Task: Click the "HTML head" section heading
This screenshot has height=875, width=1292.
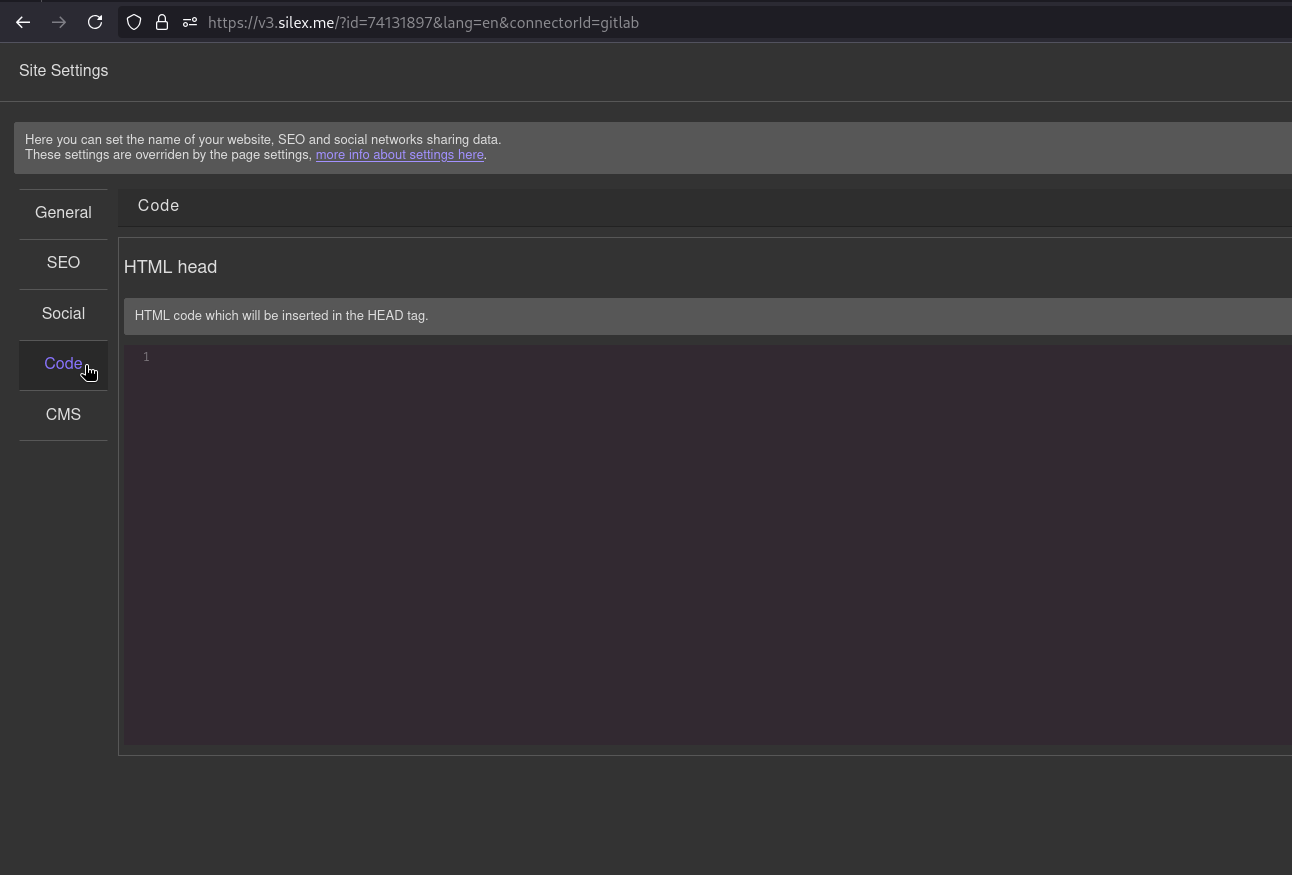Action: [170, 267]
